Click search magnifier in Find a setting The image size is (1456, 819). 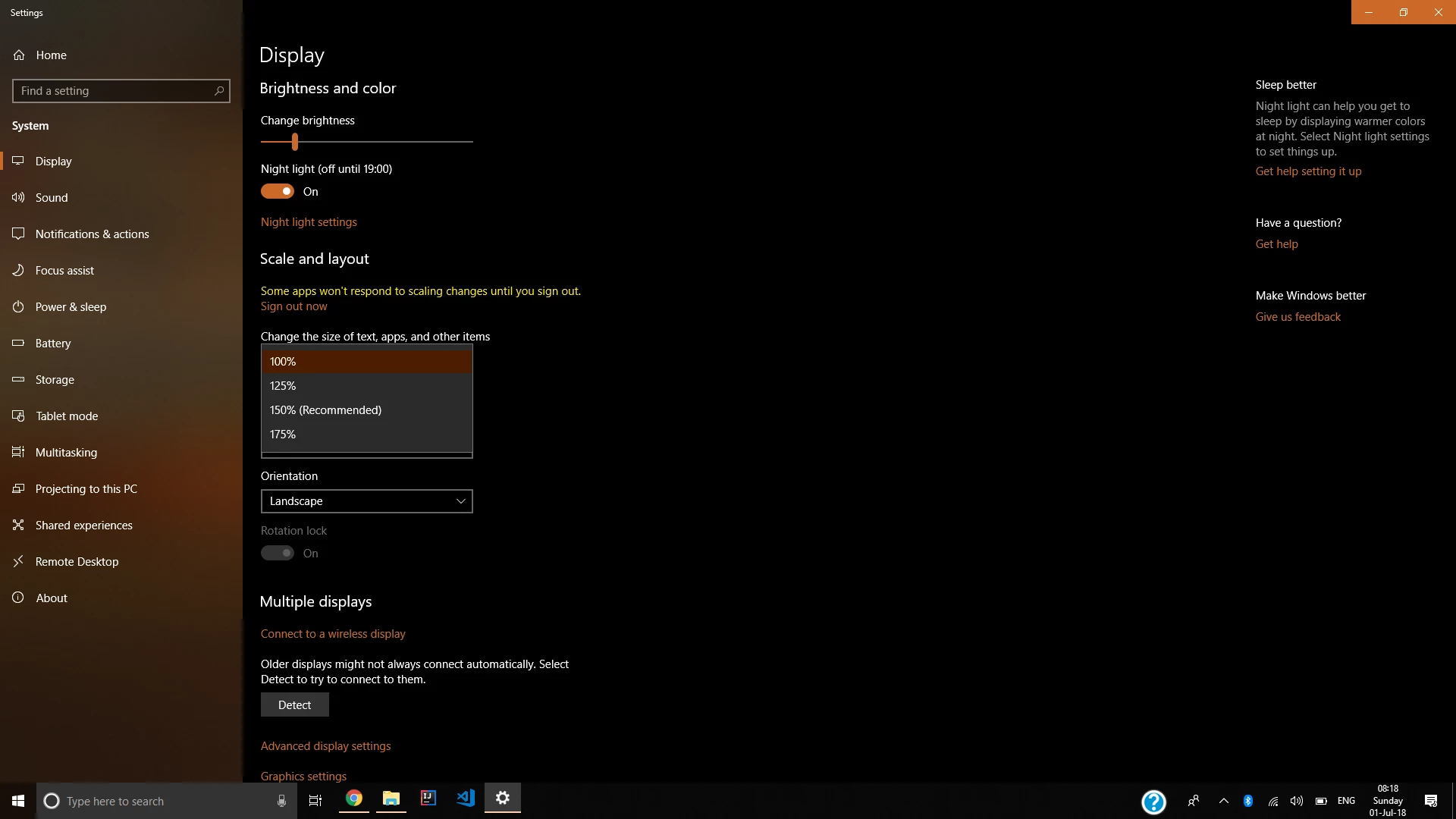219,91
